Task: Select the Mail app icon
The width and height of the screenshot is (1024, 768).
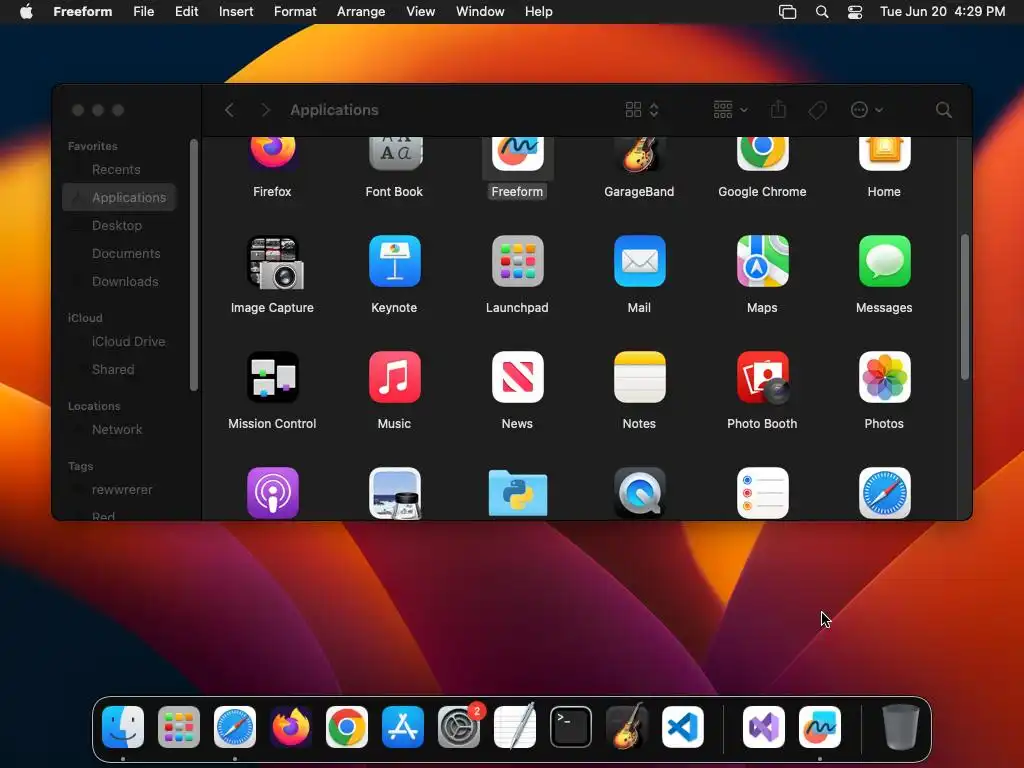Action: 639,261
